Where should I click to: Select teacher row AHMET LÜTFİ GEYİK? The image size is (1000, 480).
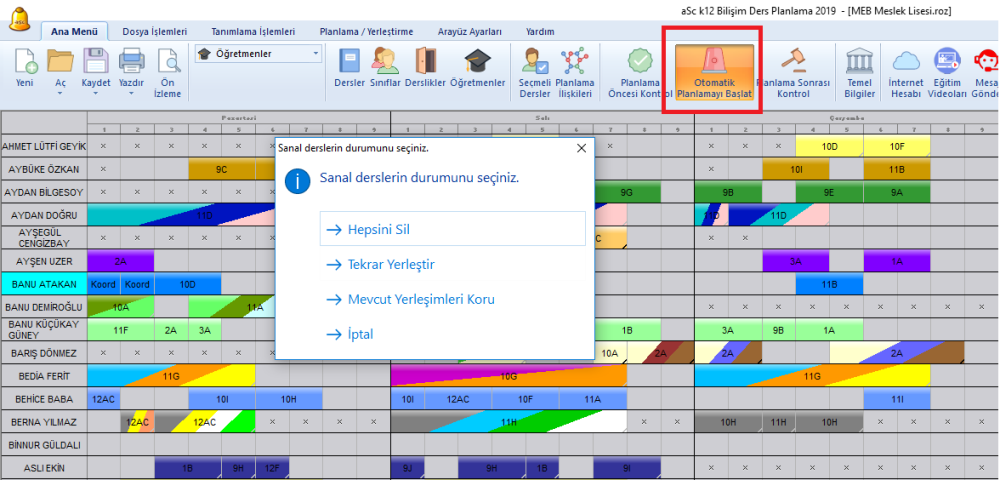pyautogui.click(x=44, y=146)
